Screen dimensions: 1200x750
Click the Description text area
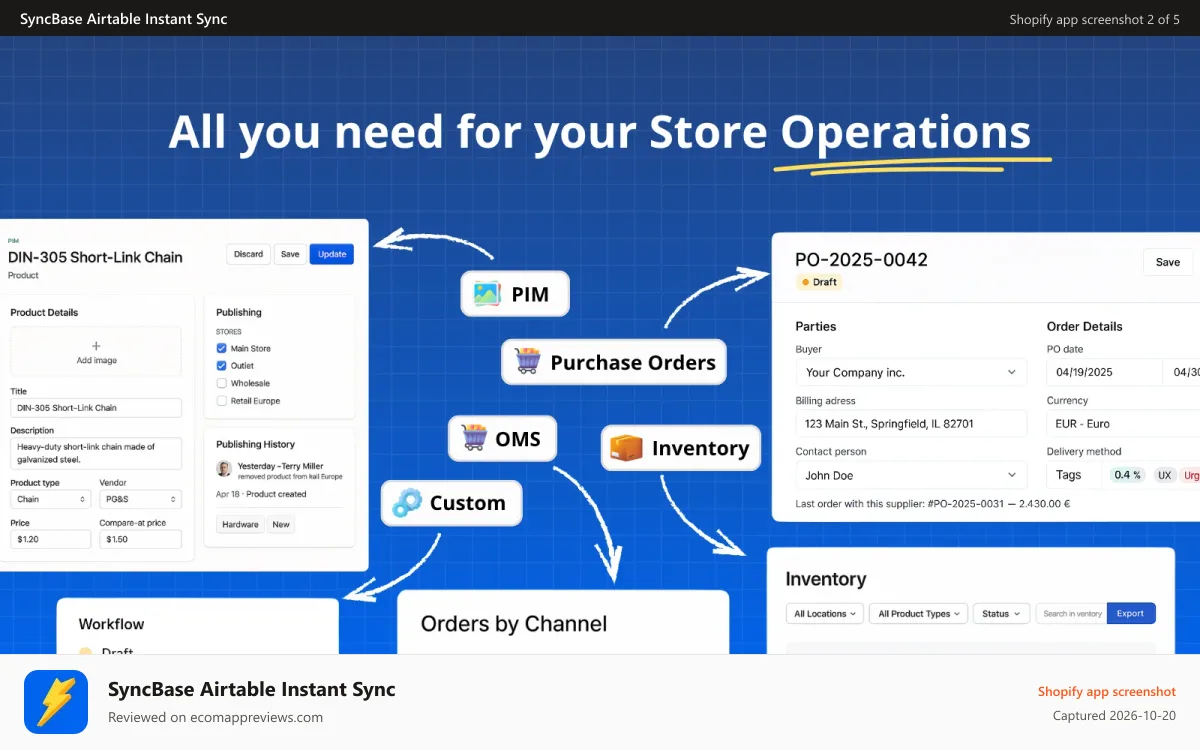point(96,453)
